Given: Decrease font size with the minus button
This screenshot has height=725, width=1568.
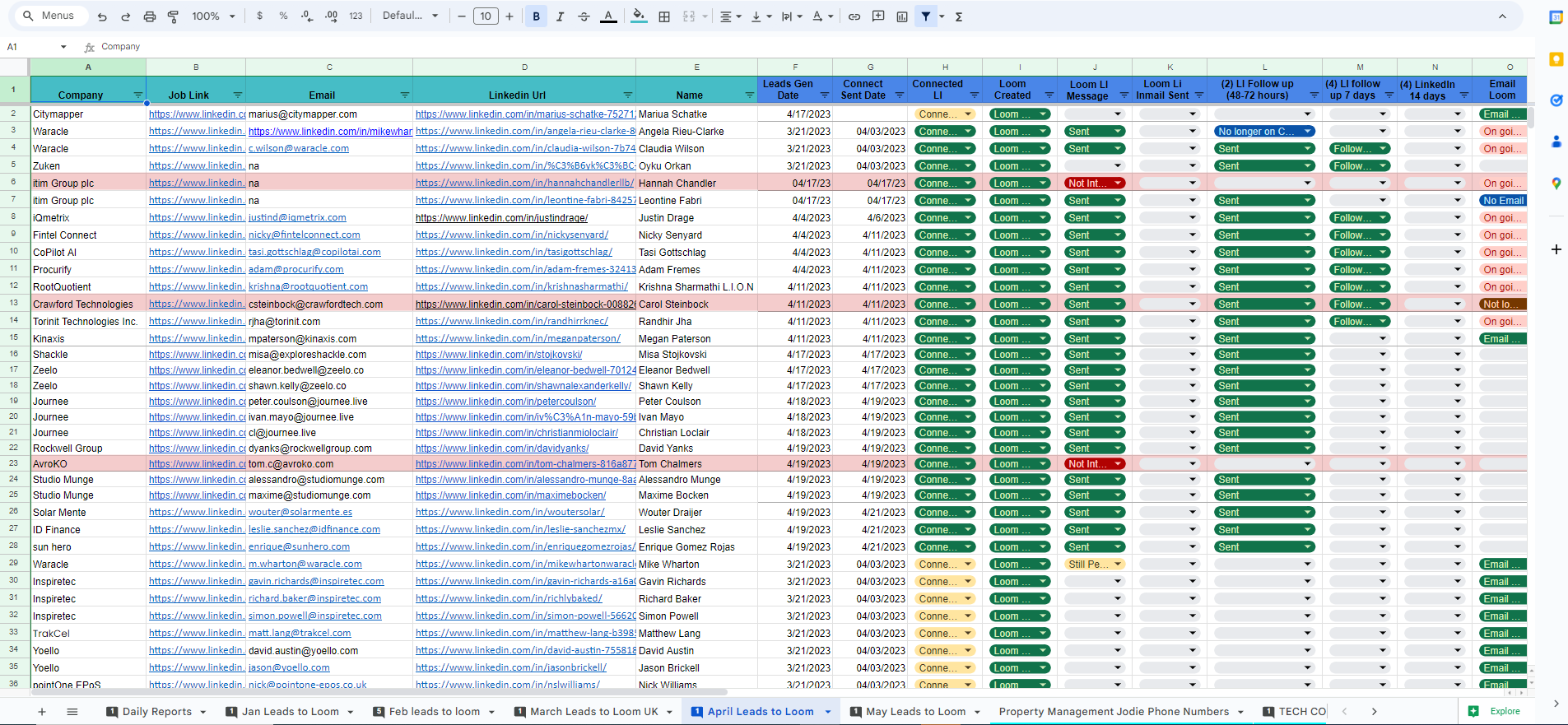Looking at the screenshot, I should click(462, 16).
